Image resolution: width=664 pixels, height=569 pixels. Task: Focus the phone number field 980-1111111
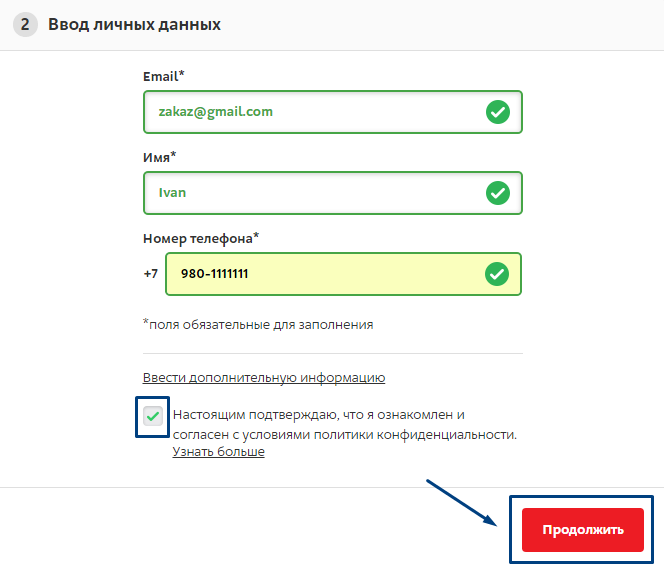click(x=343, y=274)
